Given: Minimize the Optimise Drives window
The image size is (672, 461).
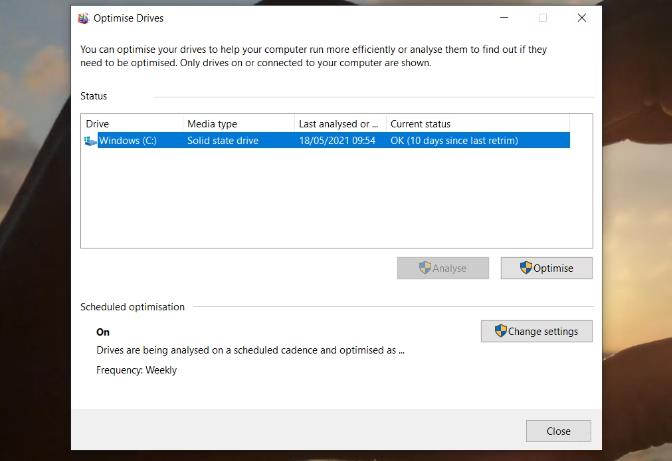Looking at the screenshot, I should (x=504, y=18).
